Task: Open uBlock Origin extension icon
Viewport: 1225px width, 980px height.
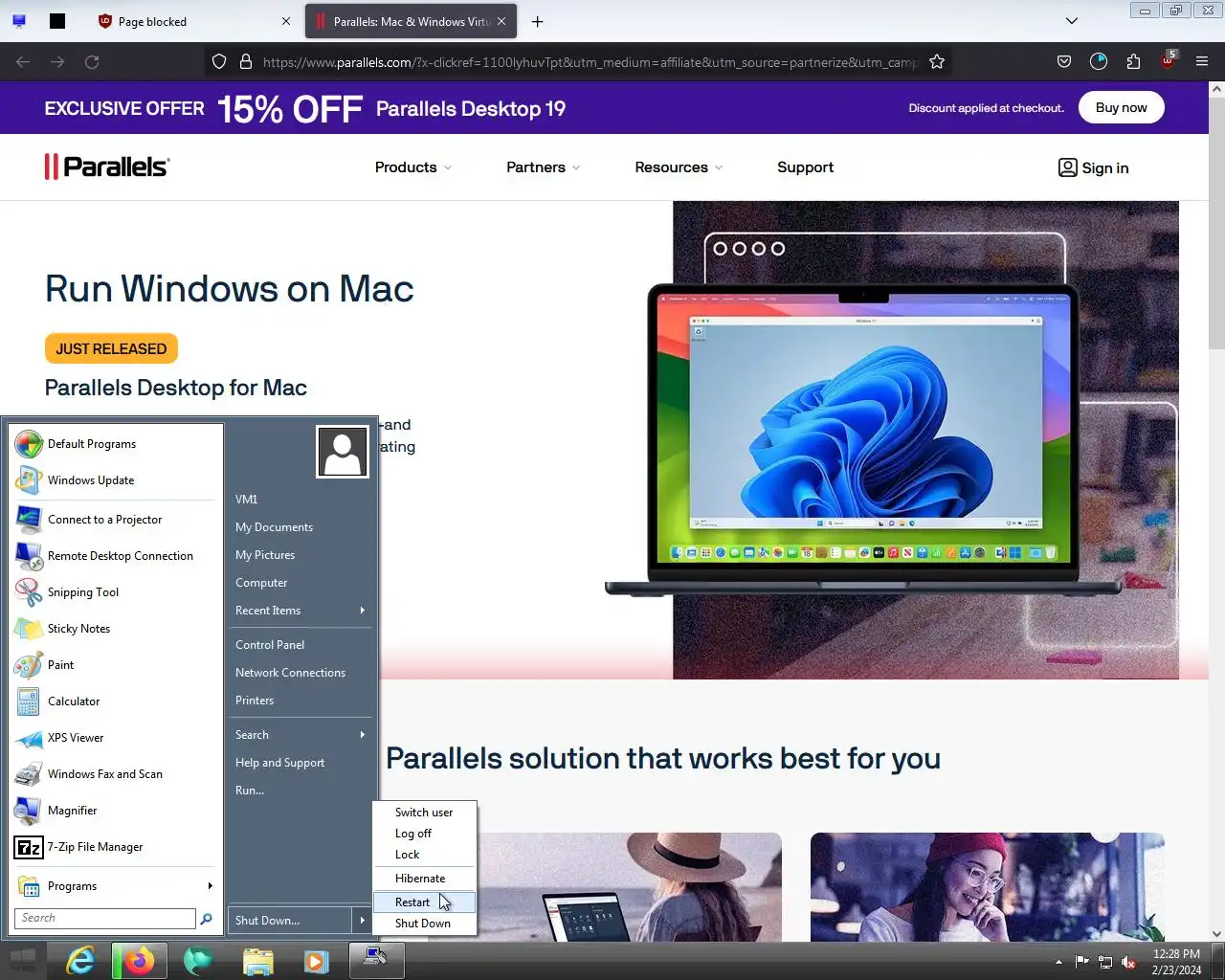Action: [x=1168, y=61]
